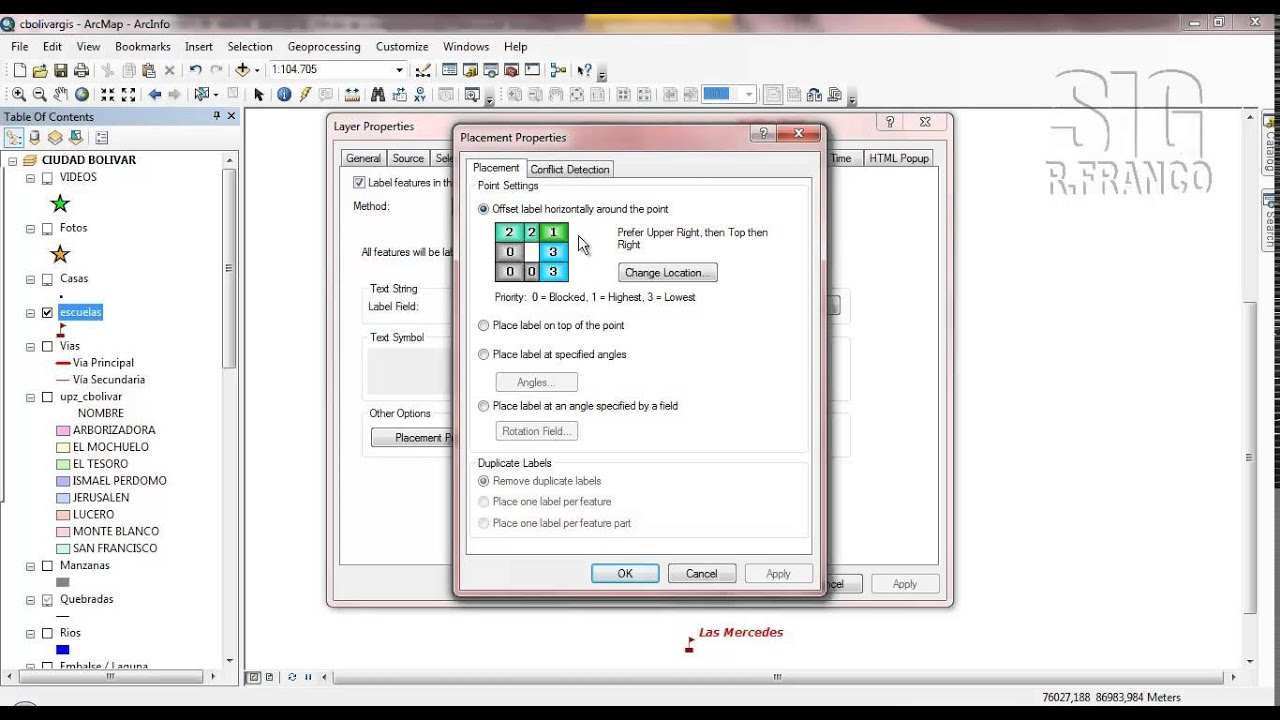The image size is (1280, 720).
Task: Open the Python window icon
Action: [532, 70]
